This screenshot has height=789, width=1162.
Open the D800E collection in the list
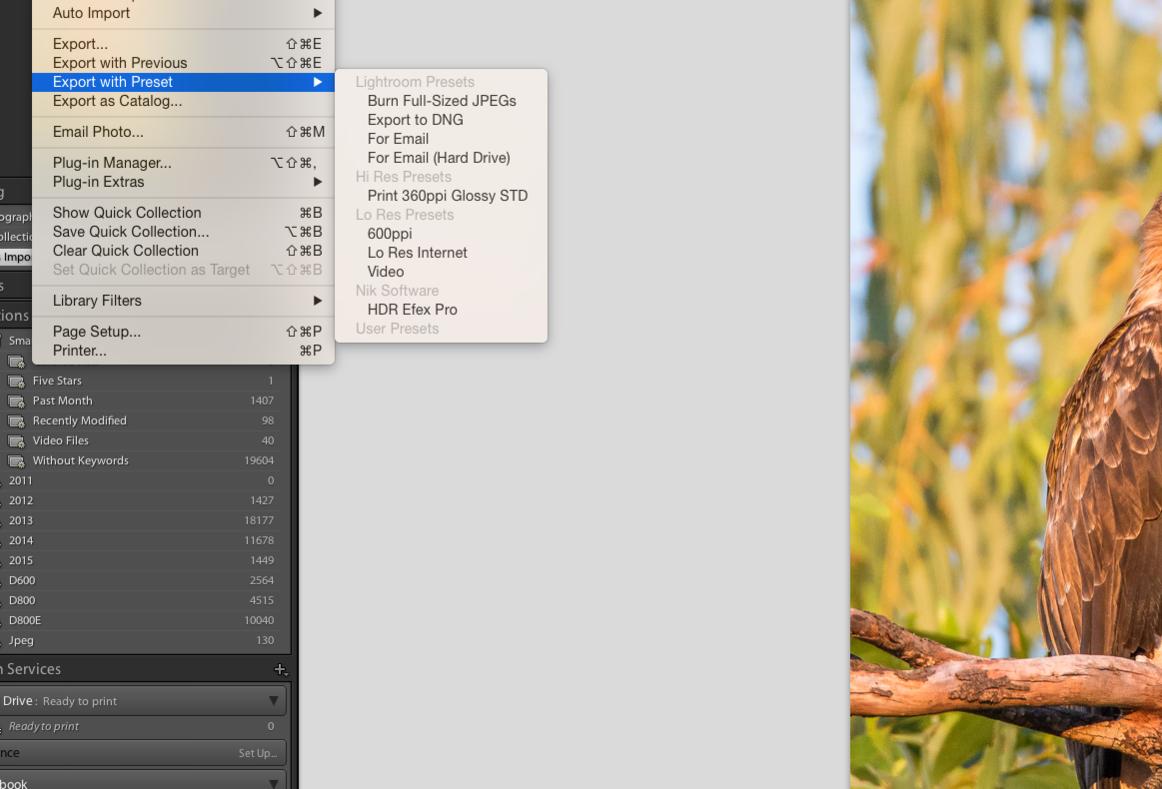(x=25, y=621)
